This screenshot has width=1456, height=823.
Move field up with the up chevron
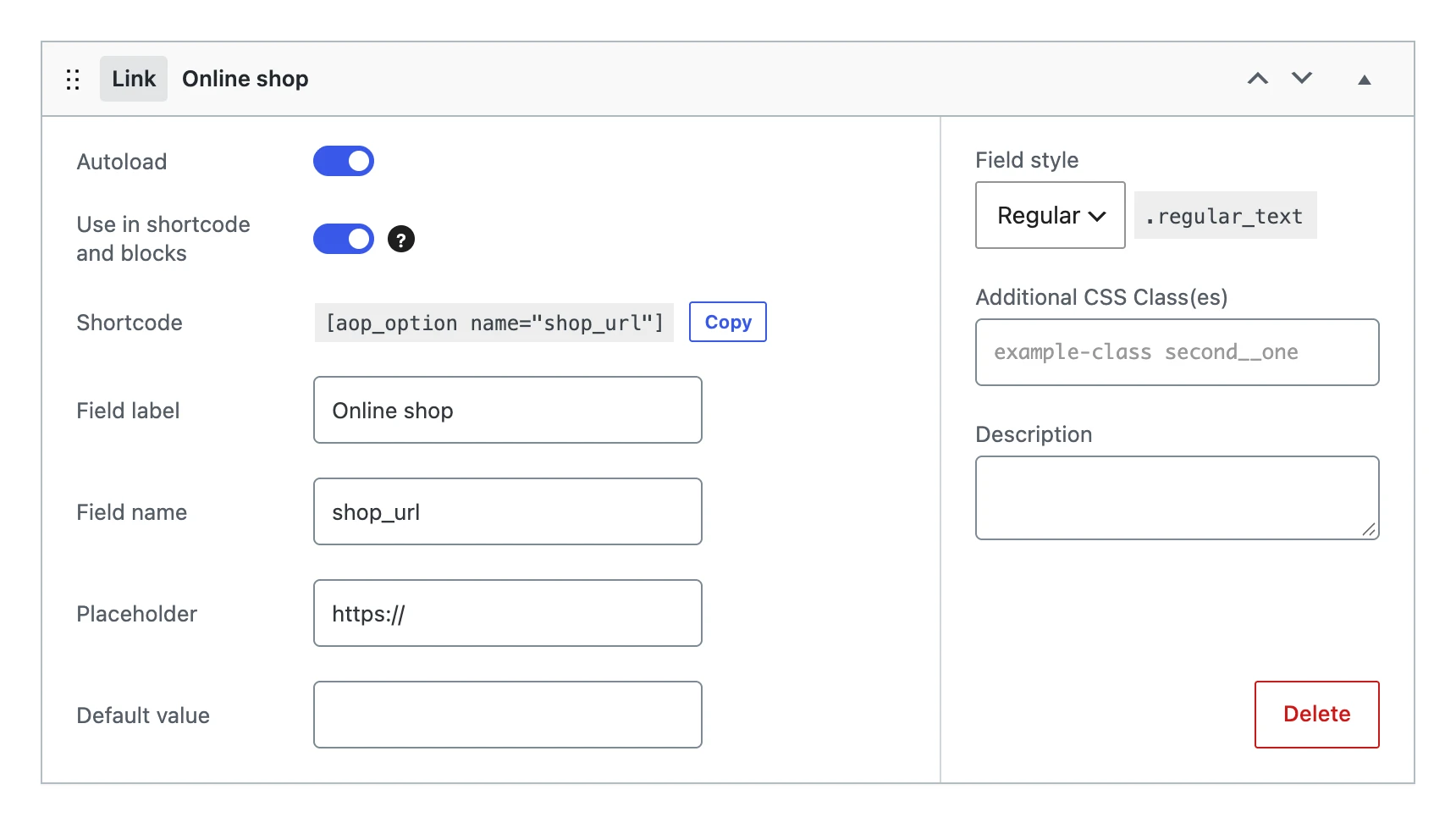pos(1258,79)
